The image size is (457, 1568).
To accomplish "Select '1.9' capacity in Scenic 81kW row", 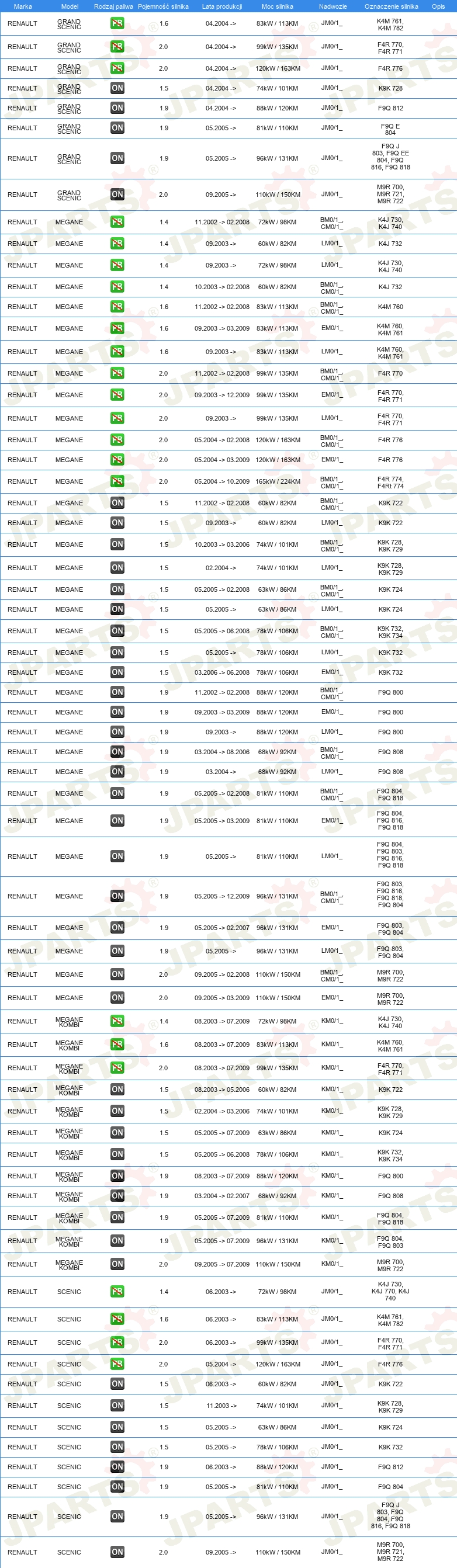I will point(164,1487).
